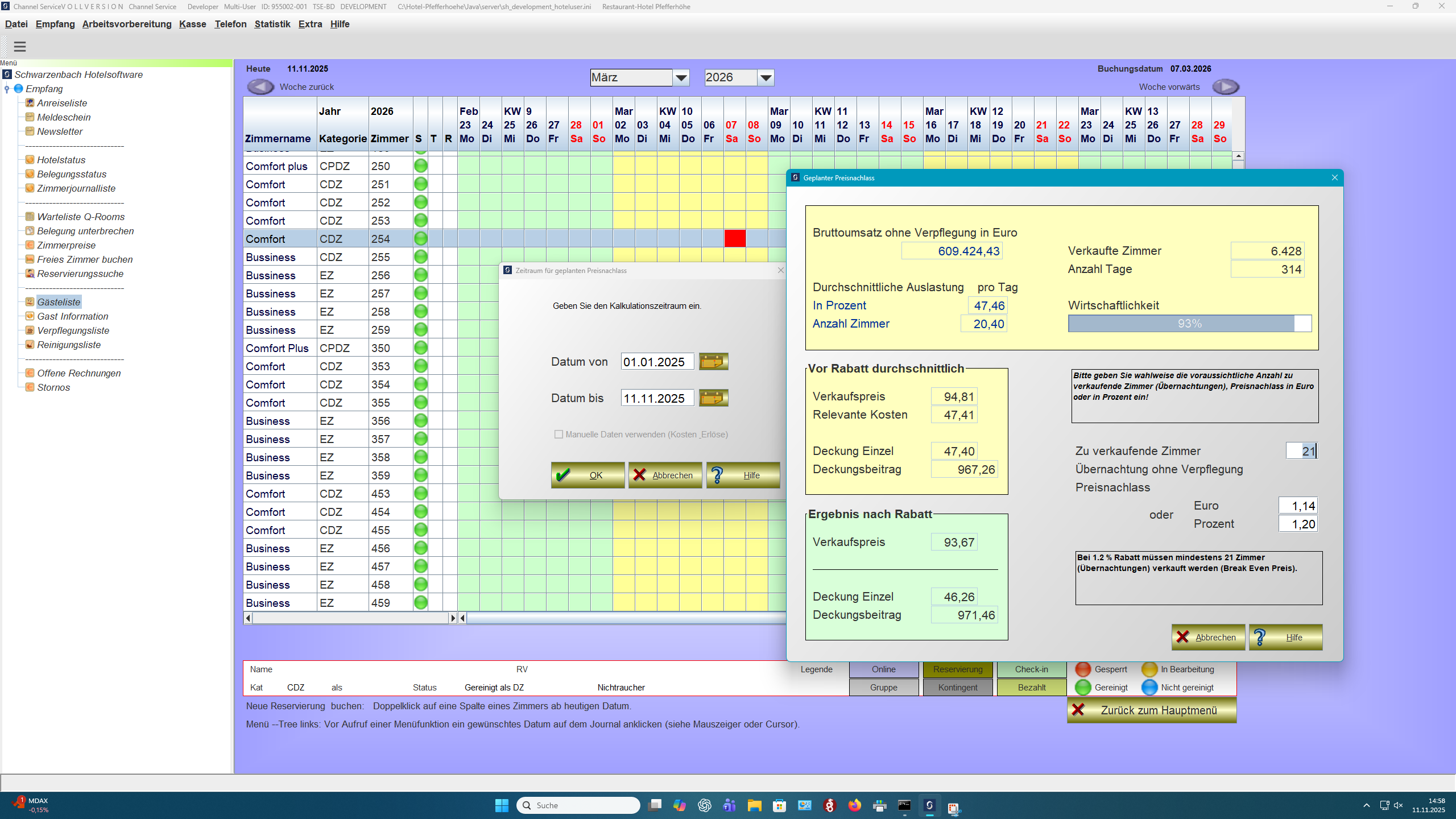Click the Woche zurück arrow icon
1456x819 pixels.
(260, 86)
